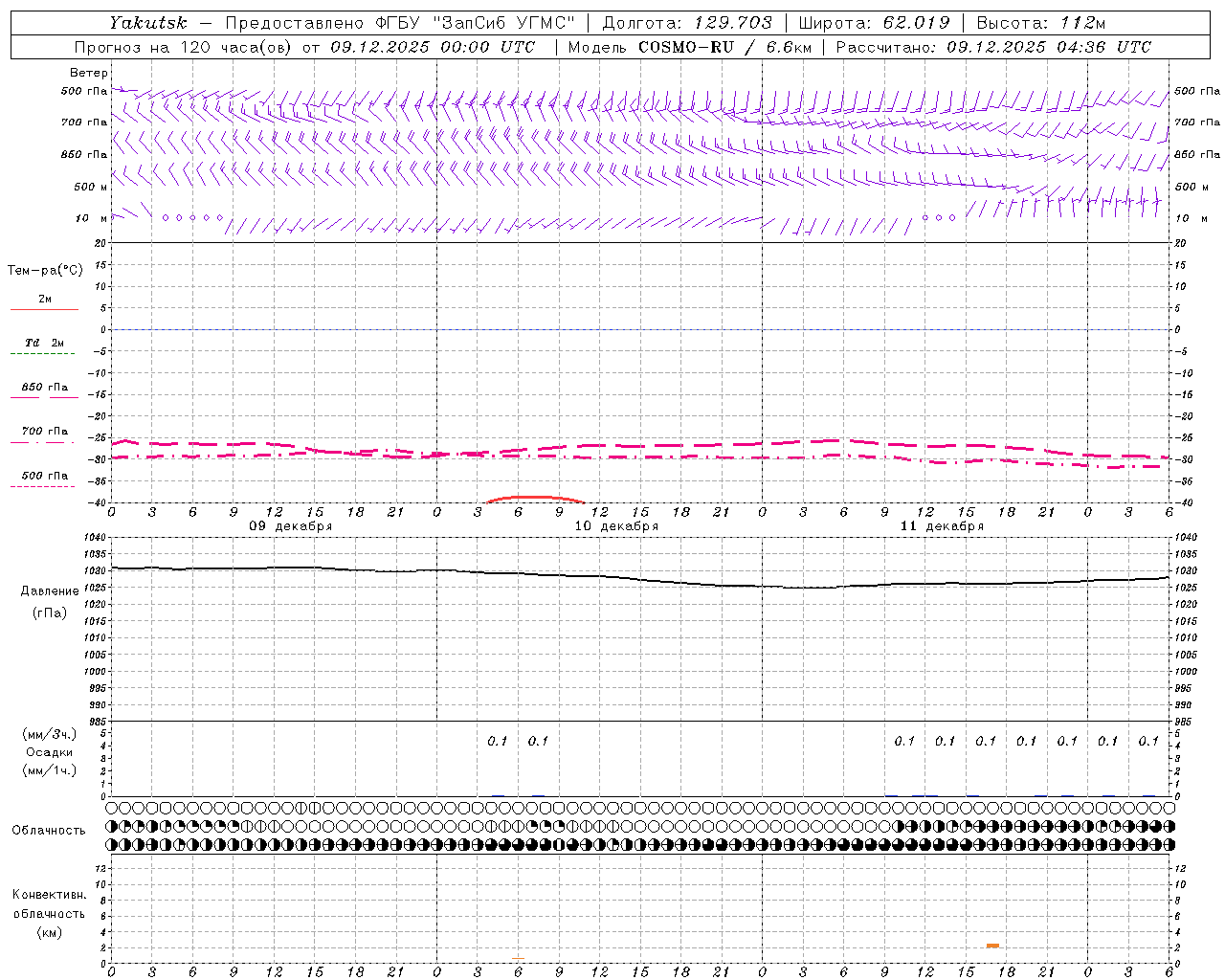Viewport: 1225px width, 980px height.
Task: Click the 'Тем-ра(°C)' temperature axis label
Action: tap(45, 271)
